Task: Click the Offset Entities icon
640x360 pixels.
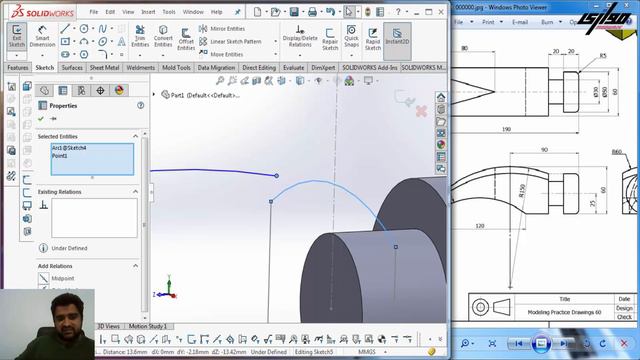Action: point(186,33)
